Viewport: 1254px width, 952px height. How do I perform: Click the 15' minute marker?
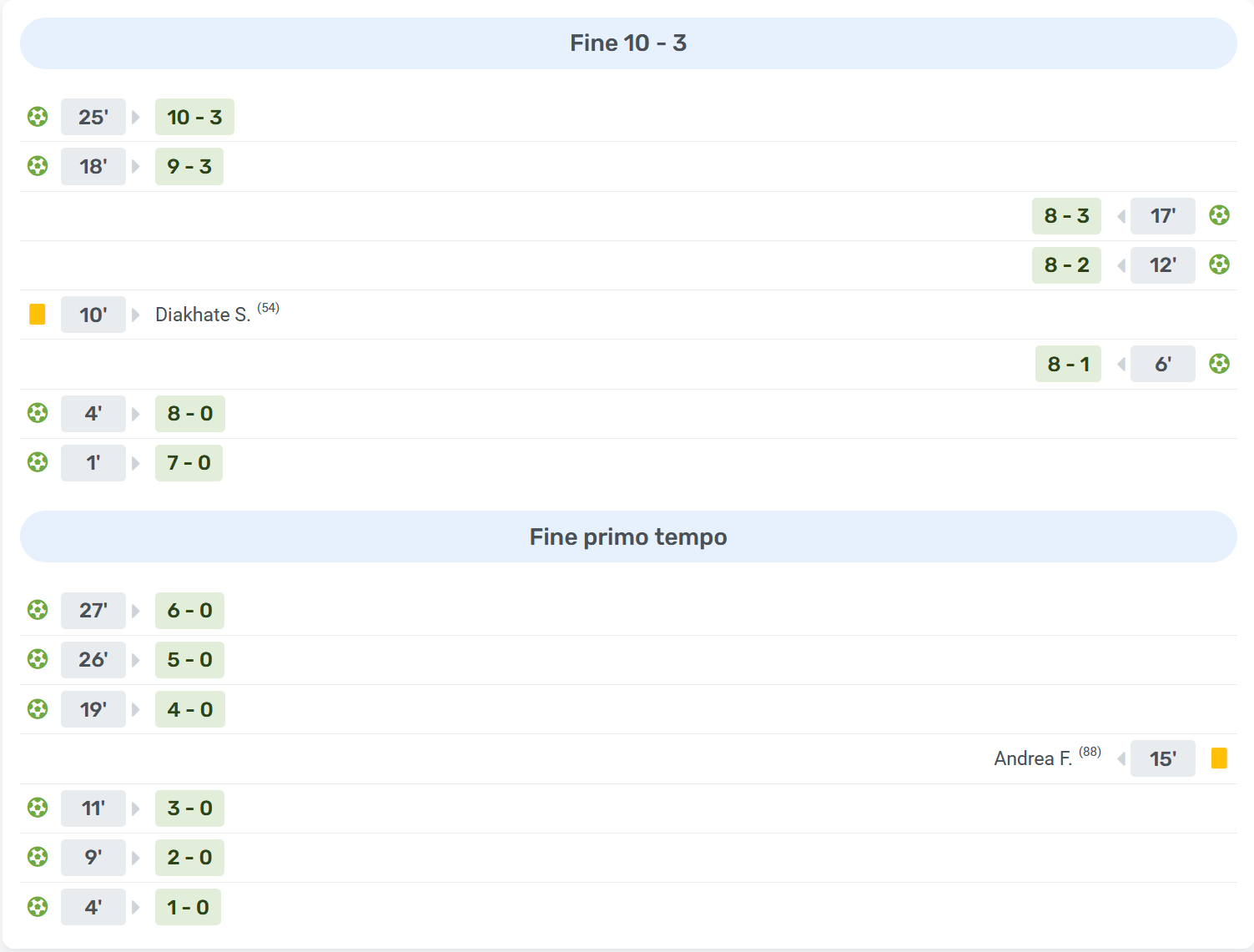(x=1162, y=758)
